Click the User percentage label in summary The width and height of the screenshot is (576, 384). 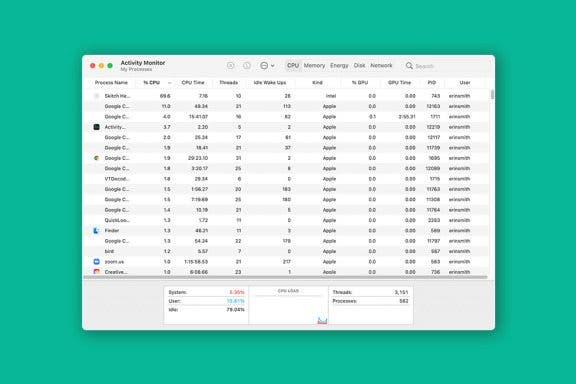click(174, 301)
